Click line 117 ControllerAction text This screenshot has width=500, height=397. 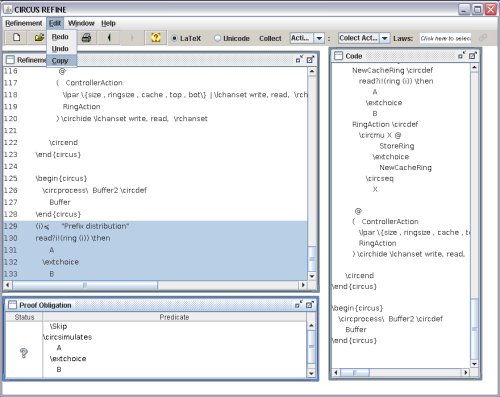[94, 83]
